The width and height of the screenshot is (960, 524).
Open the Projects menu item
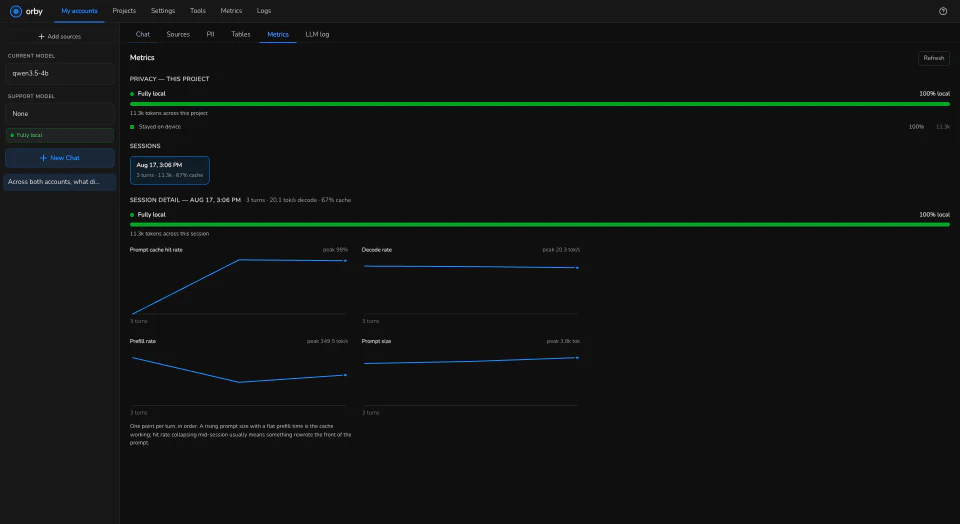[124, 11]
